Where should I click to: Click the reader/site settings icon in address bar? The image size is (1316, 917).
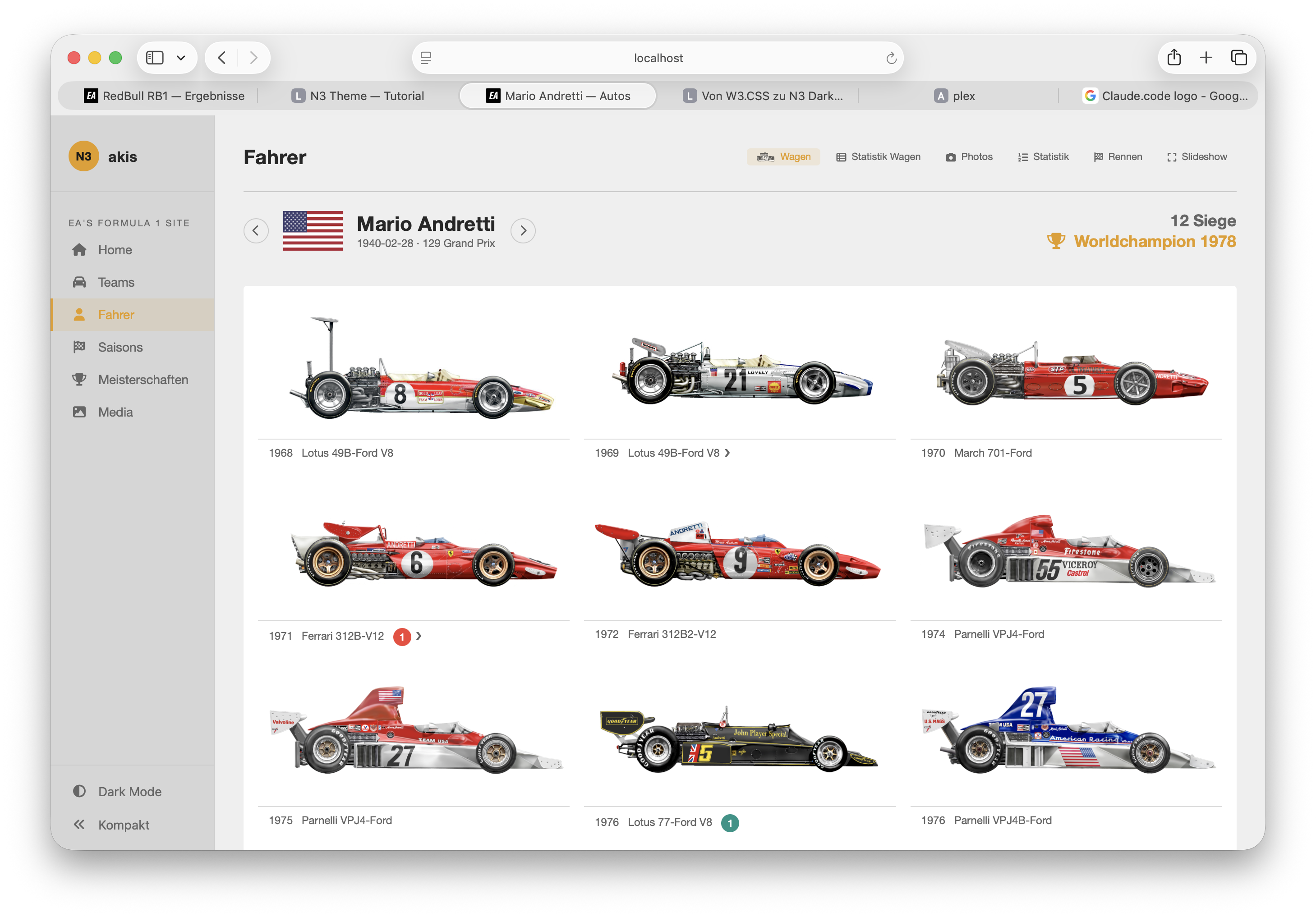[x=426, y=58]
